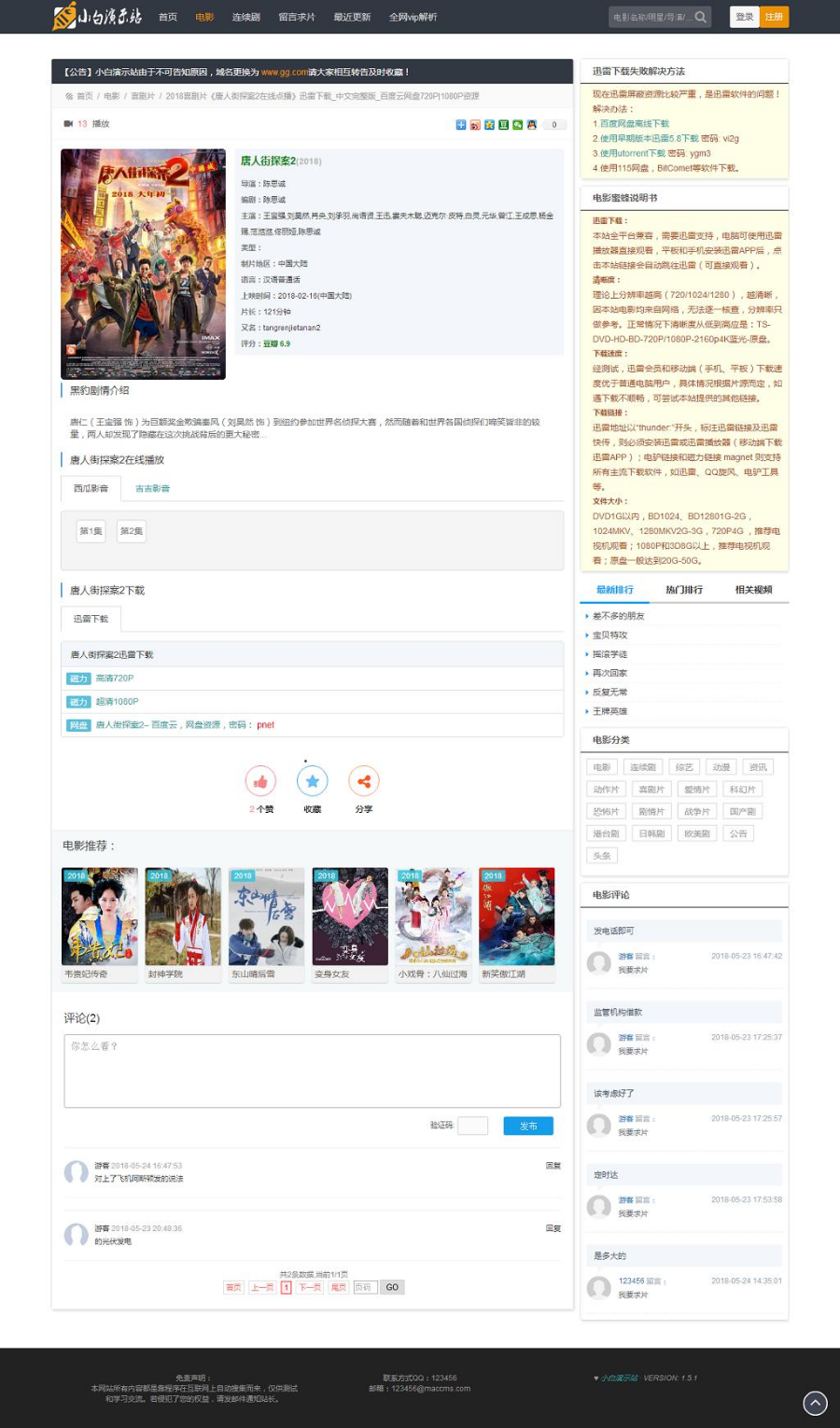Viewport: 840px width, 1428px height.
Task: Open 连续剧 in top navigation
Action: tap(245, 17)
